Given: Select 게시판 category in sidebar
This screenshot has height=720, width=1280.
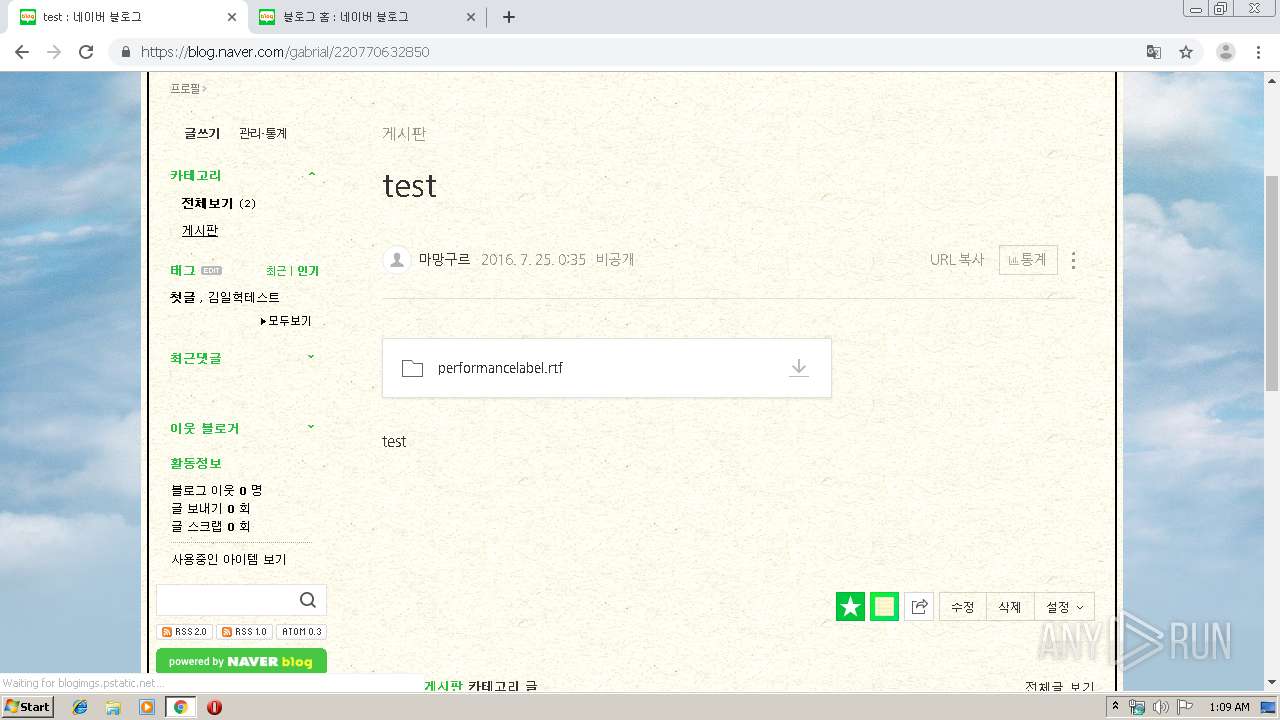Looking at the screenshot, I should pyautogui.click(x=200, y=230).
